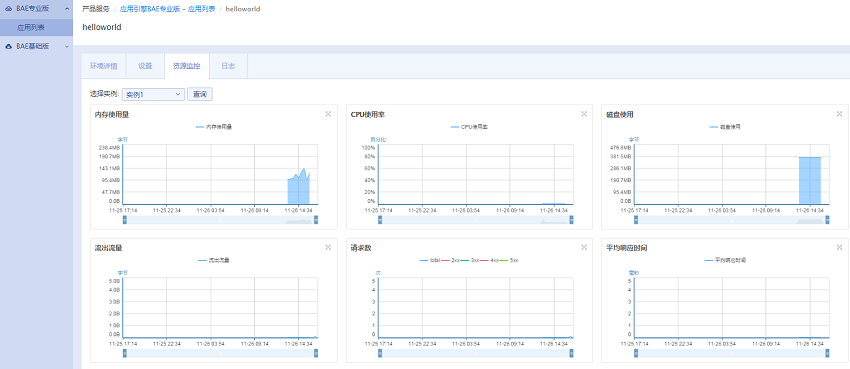Hide the 3xx series in 请求数 legend
Screen dimensions: 850x369
[x=471, y=260]
